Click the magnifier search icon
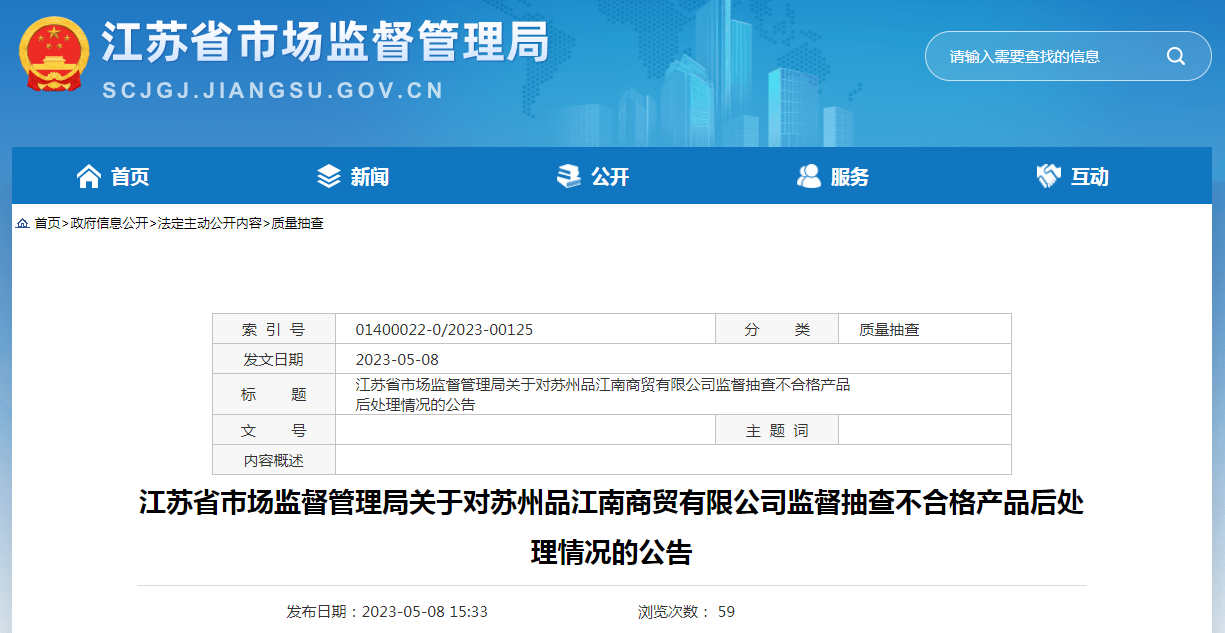 [x=1175, y=56]
